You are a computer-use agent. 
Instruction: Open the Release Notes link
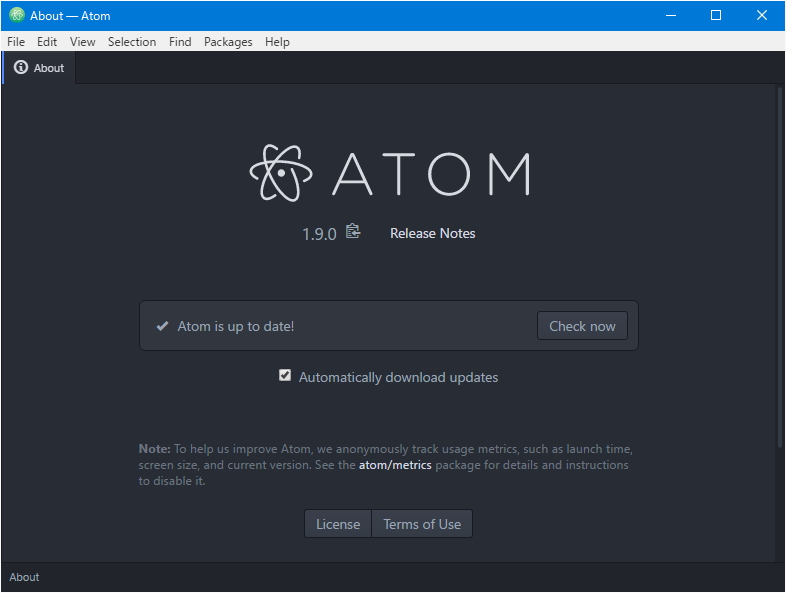click(x=433, y=233)
